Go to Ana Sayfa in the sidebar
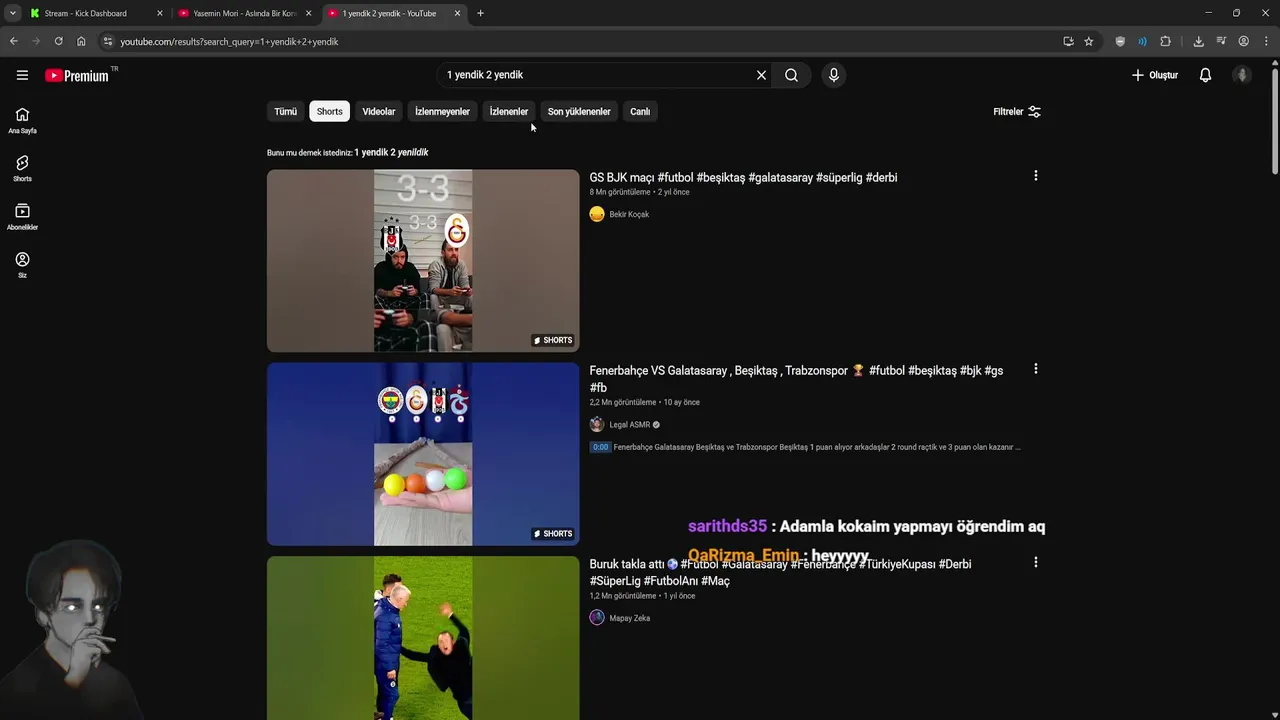1280x720 pixels. 22,120
